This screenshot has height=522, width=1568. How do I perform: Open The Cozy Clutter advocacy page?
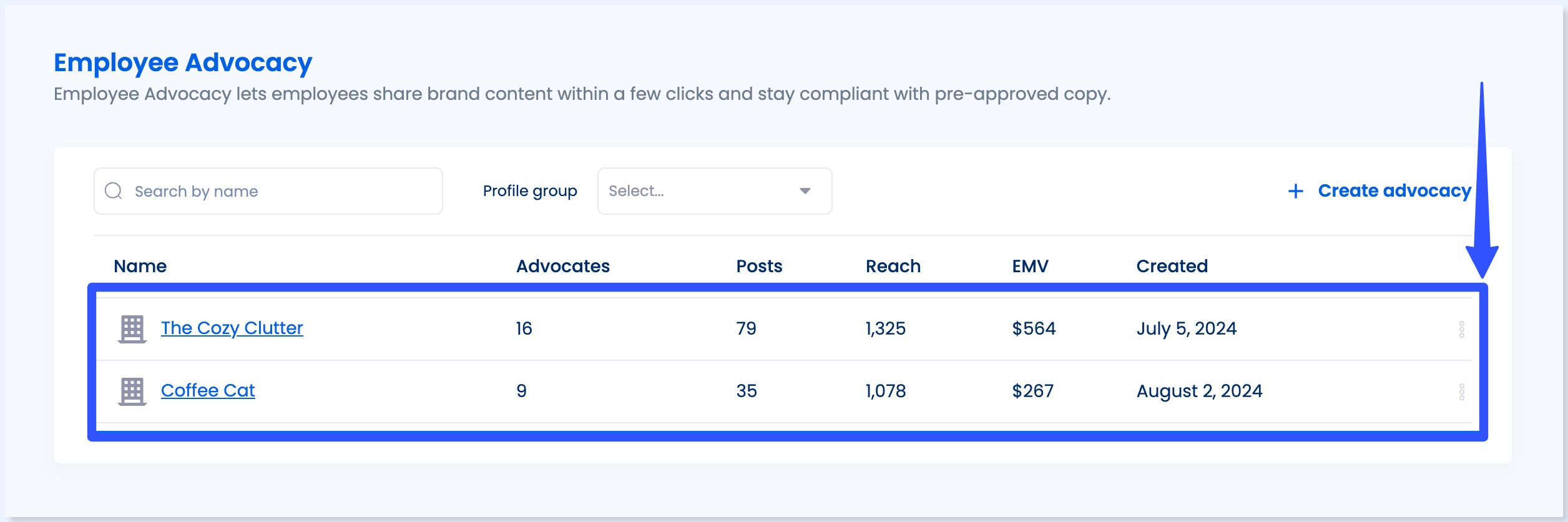232,327
